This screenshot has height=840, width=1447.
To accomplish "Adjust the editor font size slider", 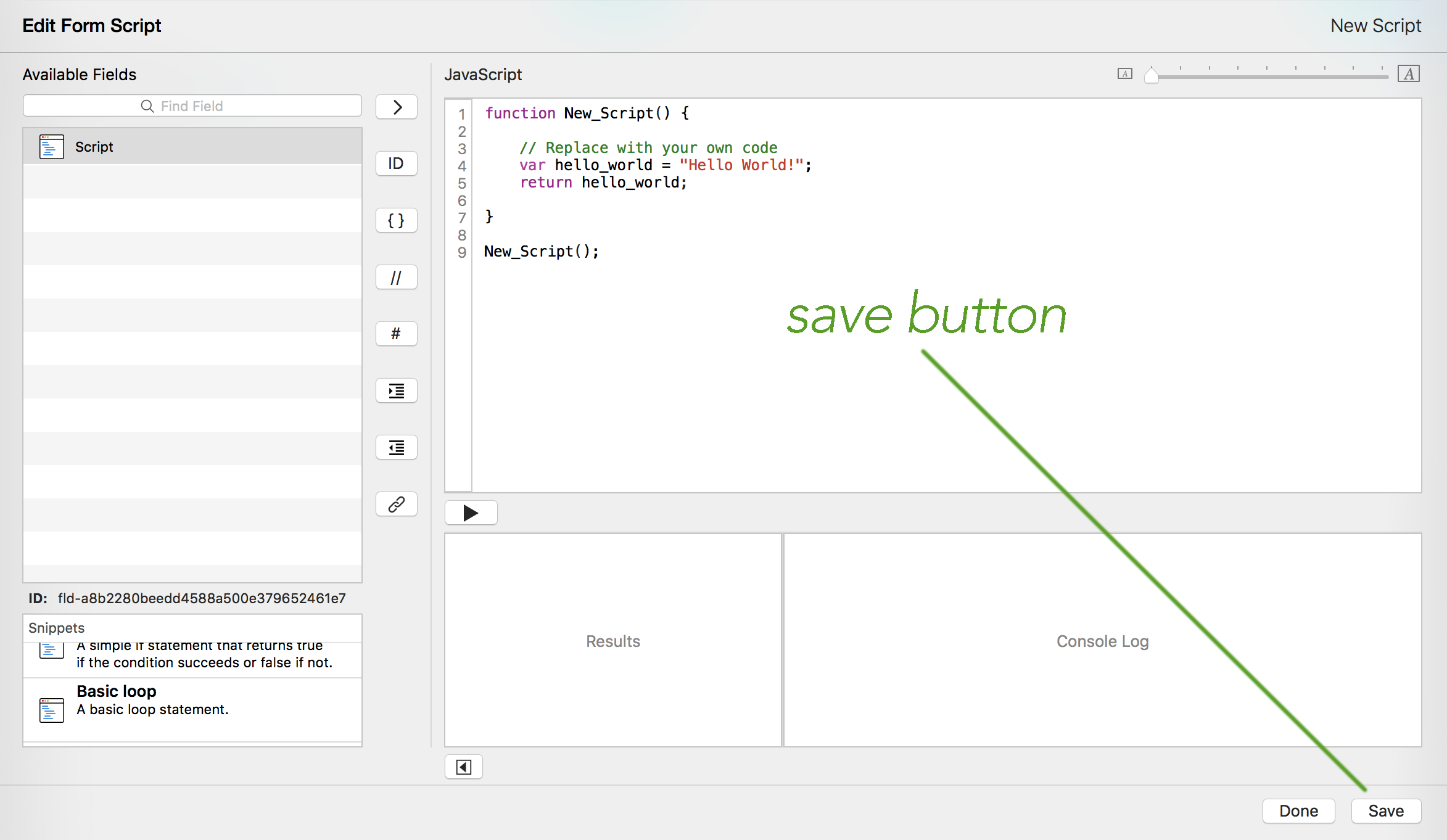I will (1151, 76).
